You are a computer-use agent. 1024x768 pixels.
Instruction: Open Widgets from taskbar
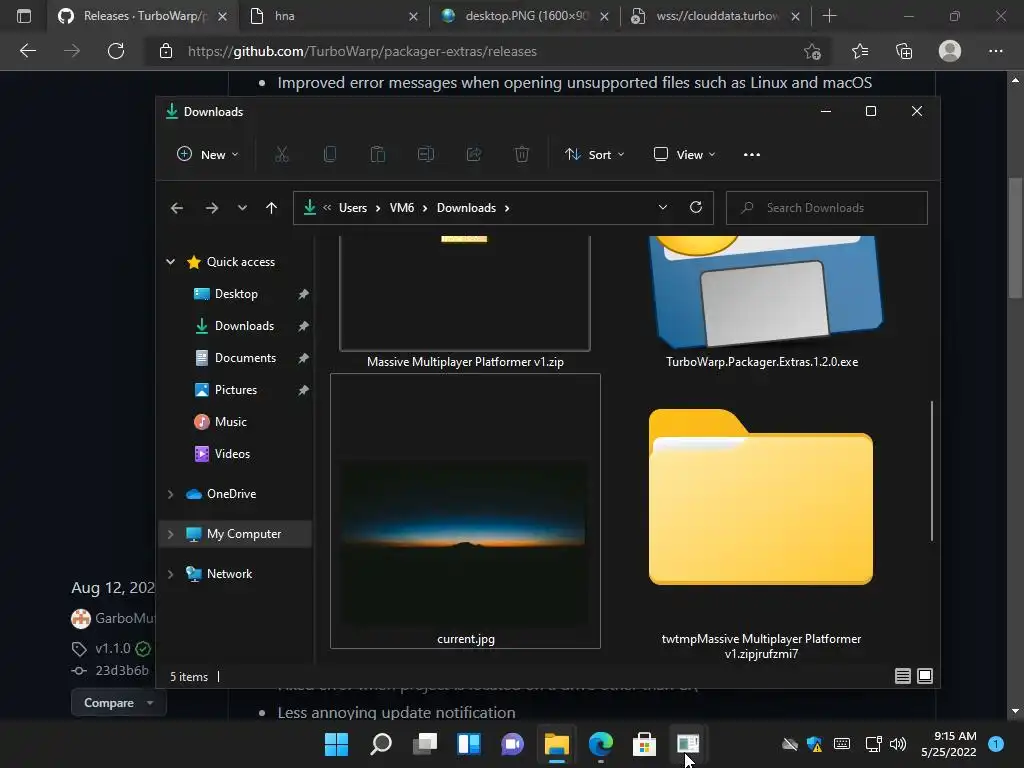[469, 744]
